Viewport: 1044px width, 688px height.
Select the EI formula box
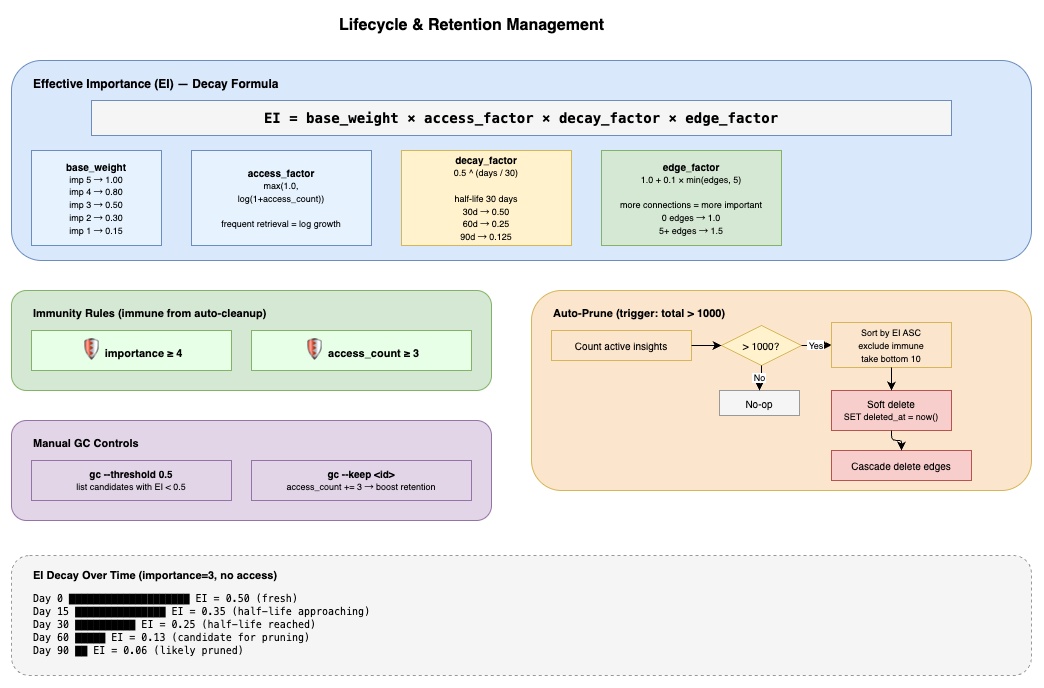point(521,118)
